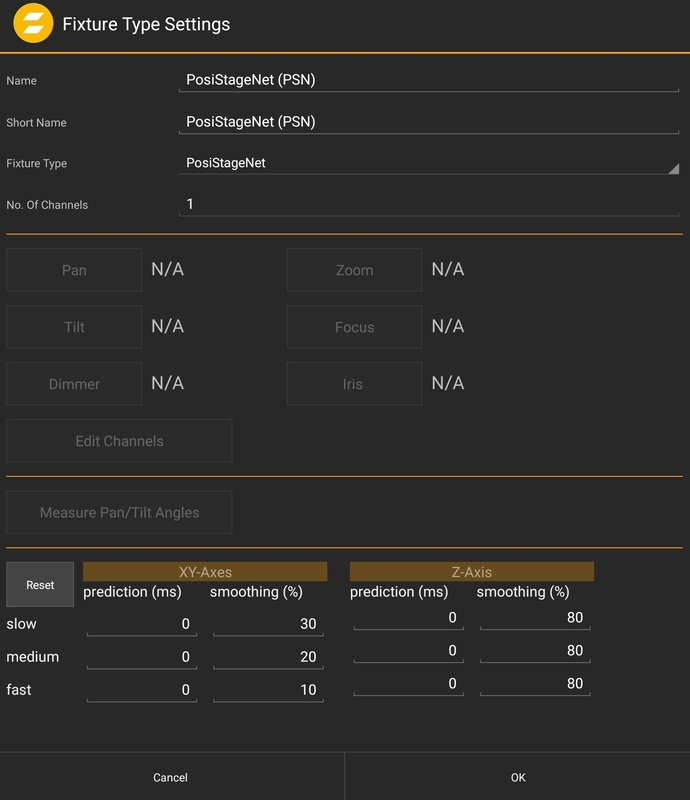Edit Z-Axis fast prediction value
Viewport: 690px width, 800px height.
[408, 684]
